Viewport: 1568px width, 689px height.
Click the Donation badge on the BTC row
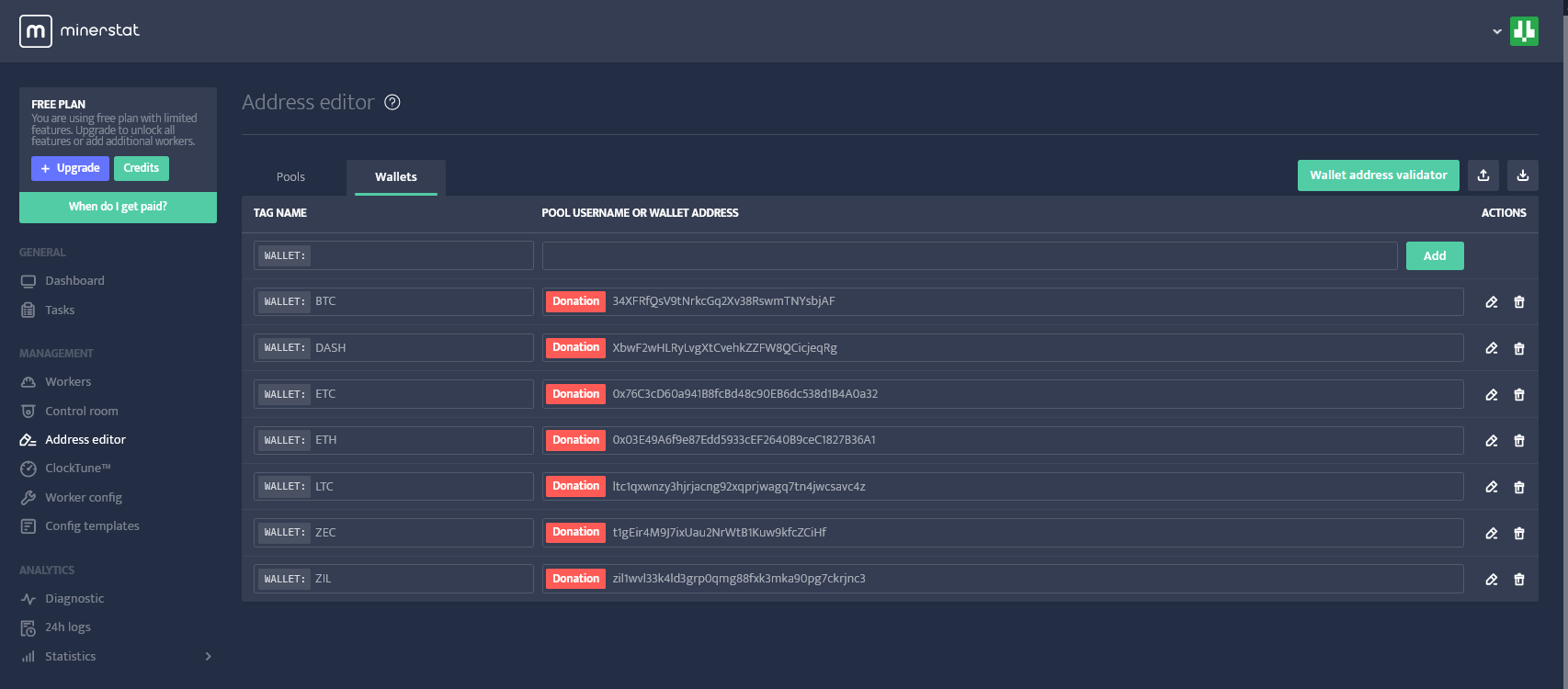pos(576,301)
